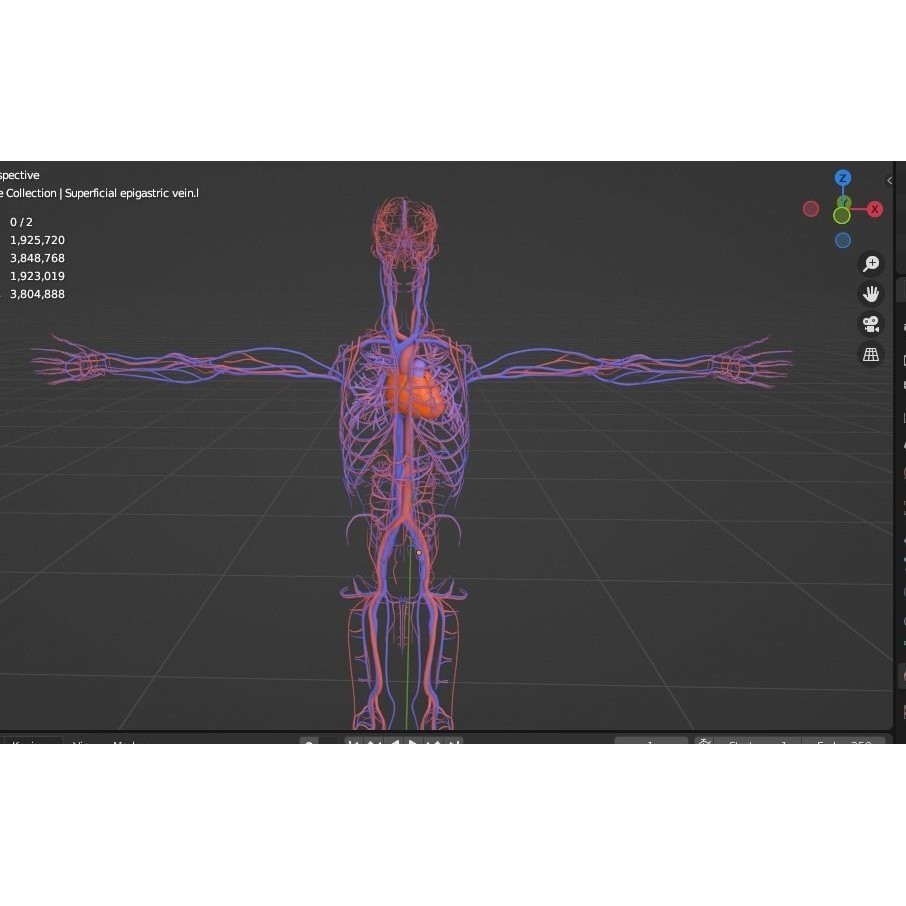Enable the auto keying record button
The height and width of the screenshot is (906, 906).
pyautogui.click(x=704, y=744)
